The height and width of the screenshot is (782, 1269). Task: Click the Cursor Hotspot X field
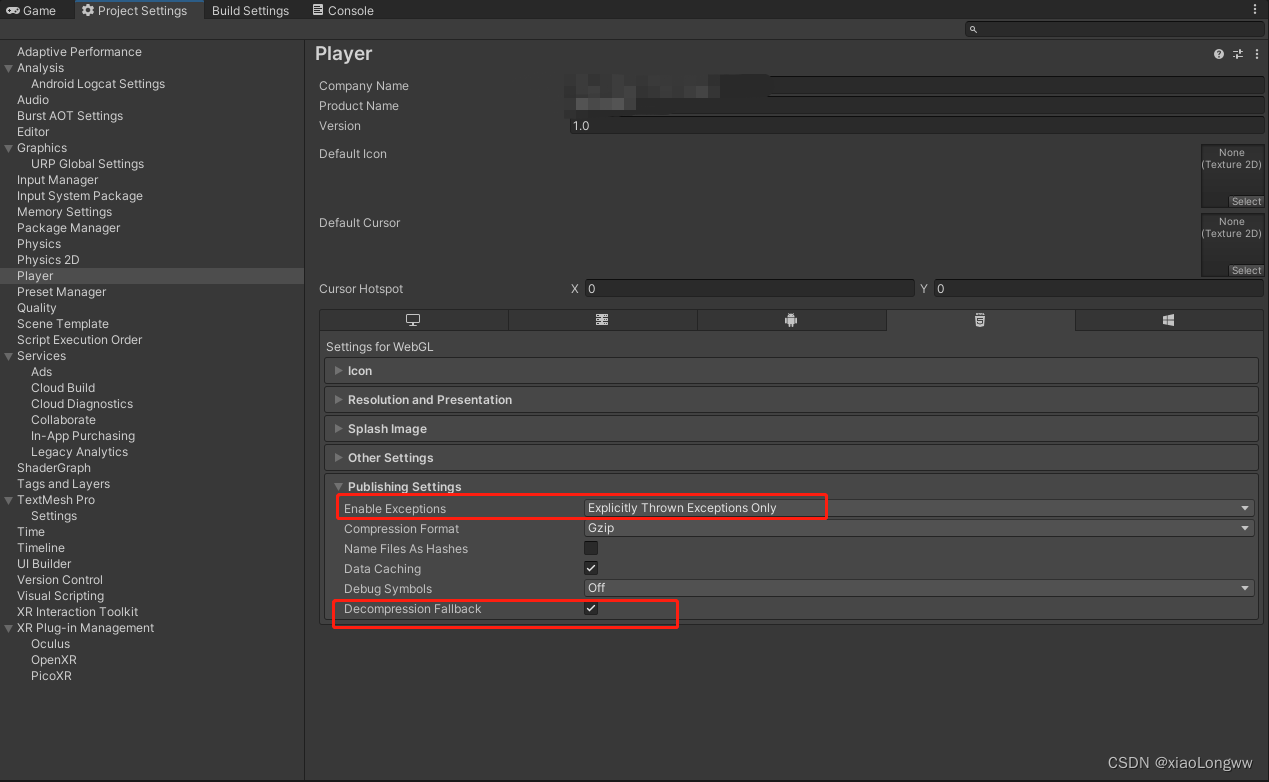[x=749, y=288]
